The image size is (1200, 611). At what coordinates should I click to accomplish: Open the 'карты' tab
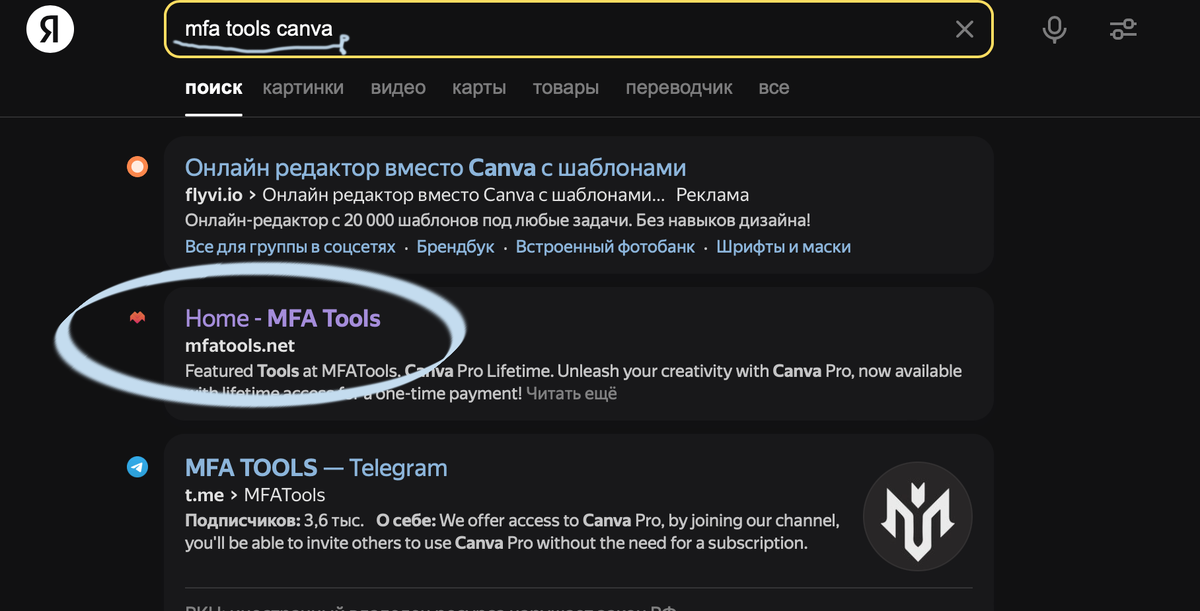(478, 88)
